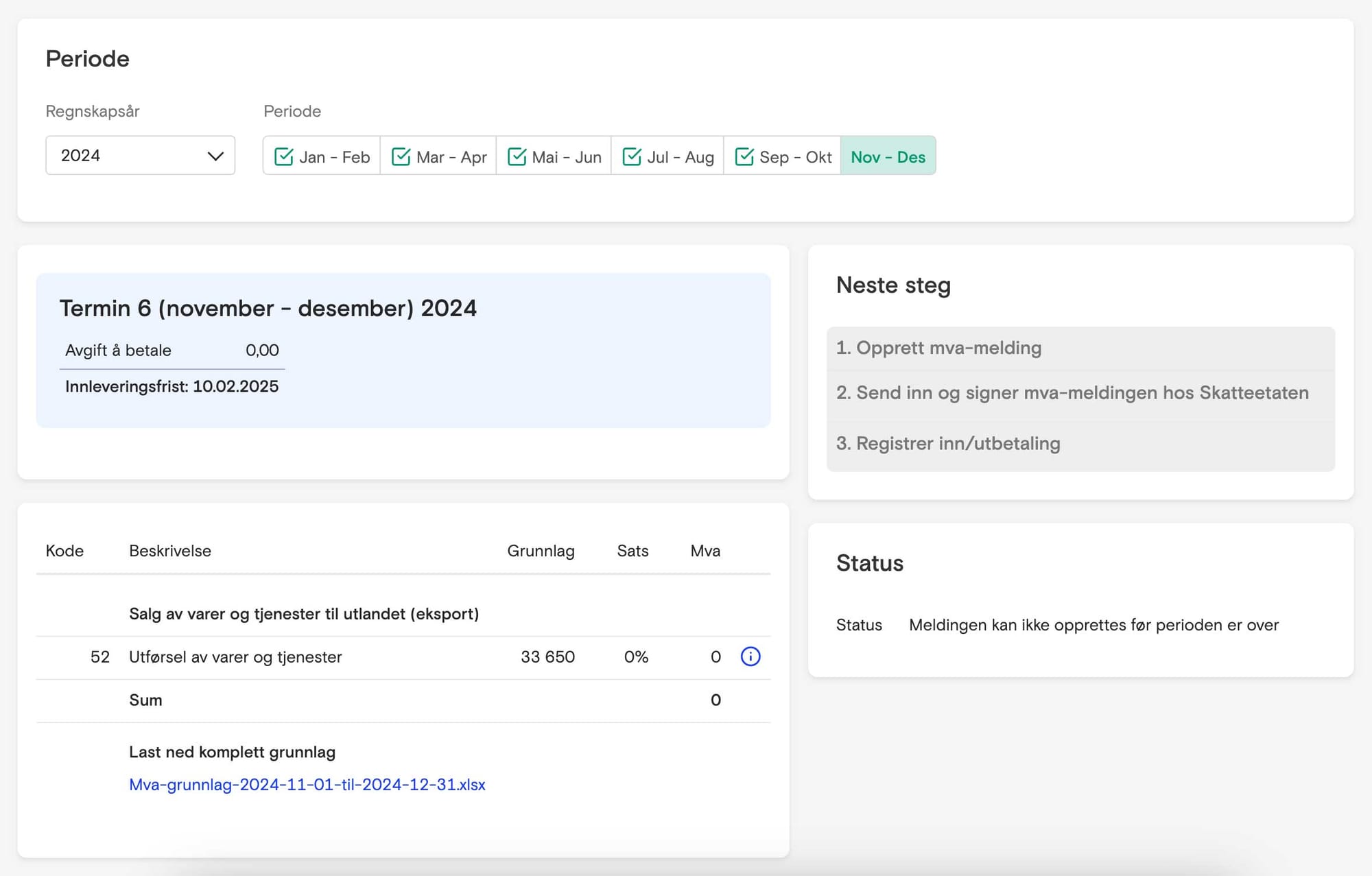Click the code 52 cell

point(100,657)
